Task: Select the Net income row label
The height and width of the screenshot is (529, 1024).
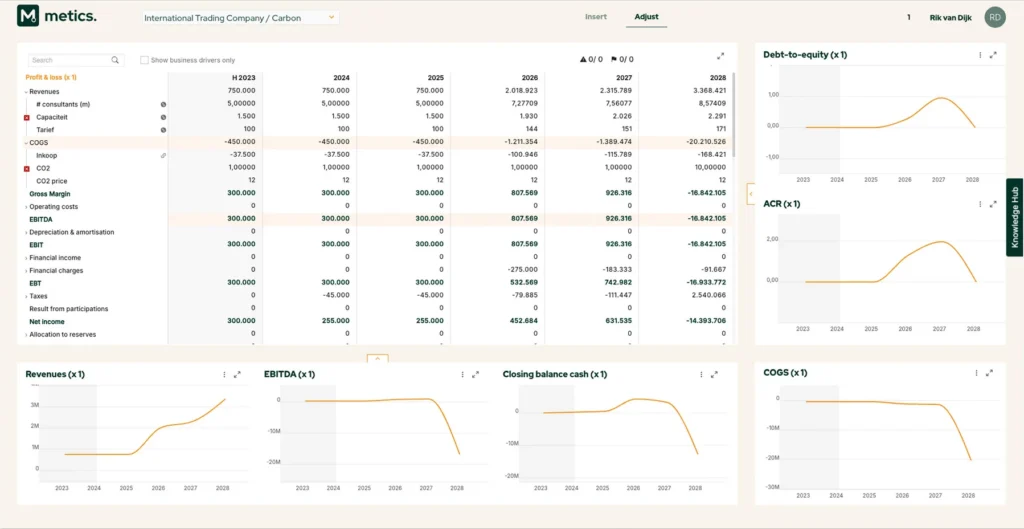Action: [47, 322]
